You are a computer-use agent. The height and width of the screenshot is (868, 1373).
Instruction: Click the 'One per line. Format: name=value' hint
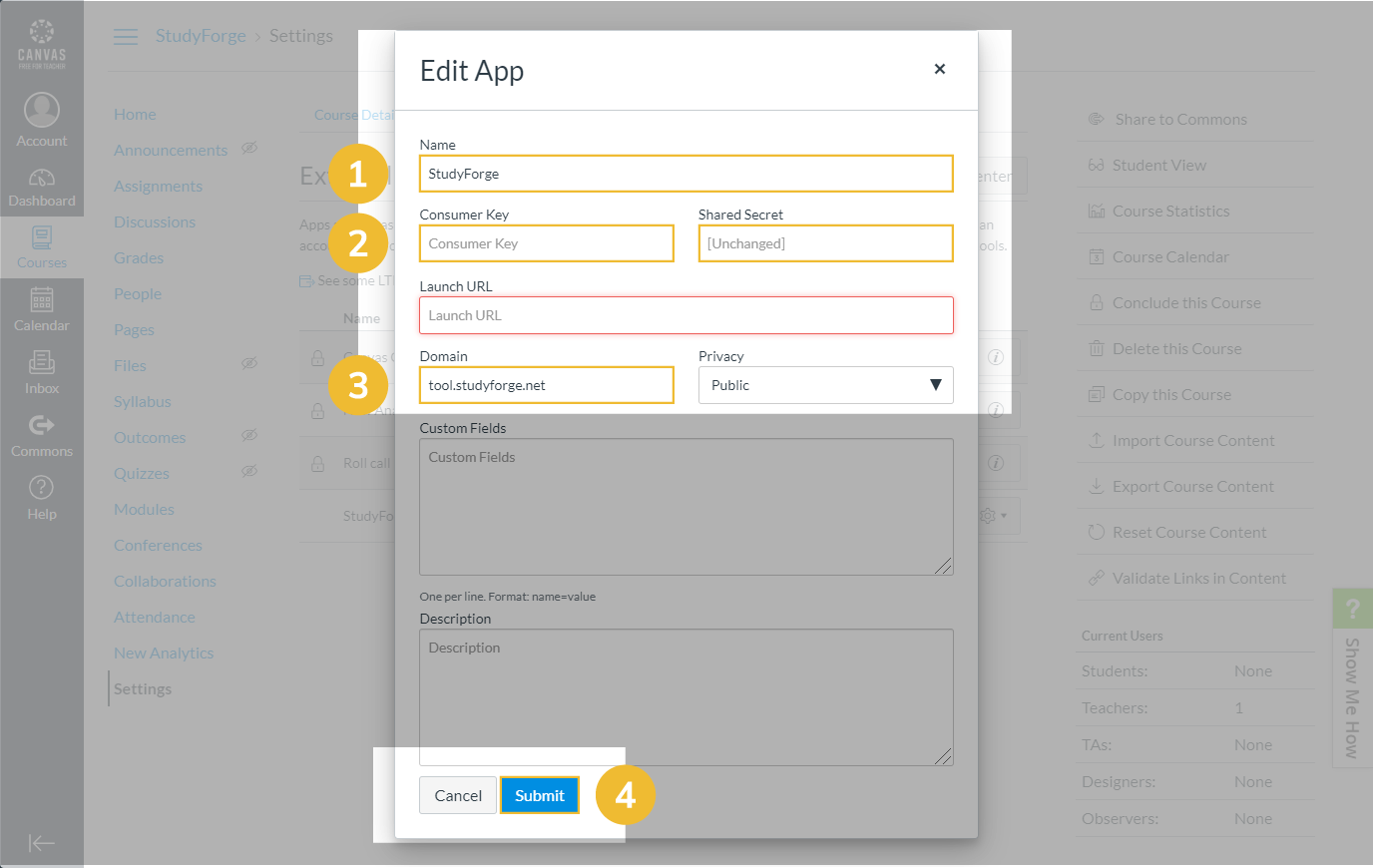tap(508, 597)
